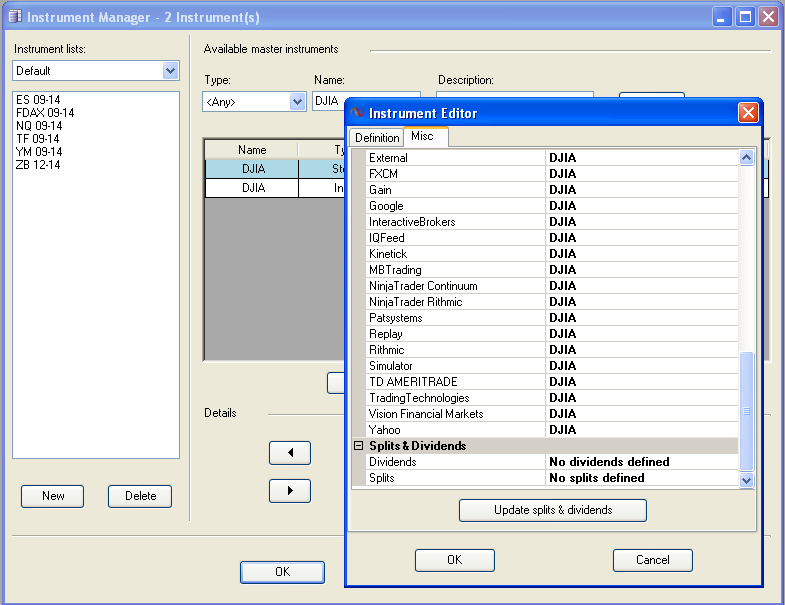Click the Rithmic label in the symbol map
Screen dimensions: 785x605
[x=386, y=350]
